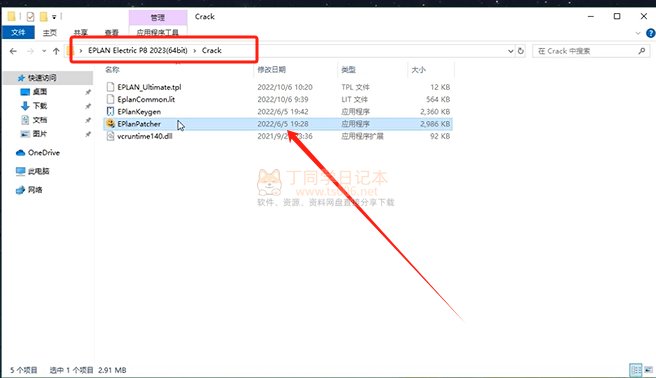Open recent locations dropdown arrow
The width and height of the screenshot is (656, 378).
tap(44, 51)
